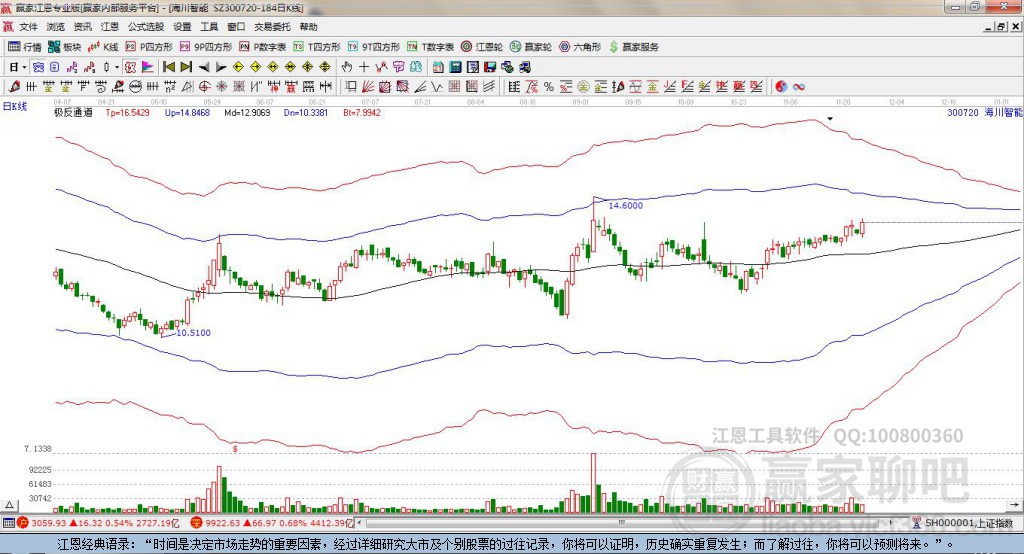Open 赢家服务 service link
1024x554 pixels.
633,47
